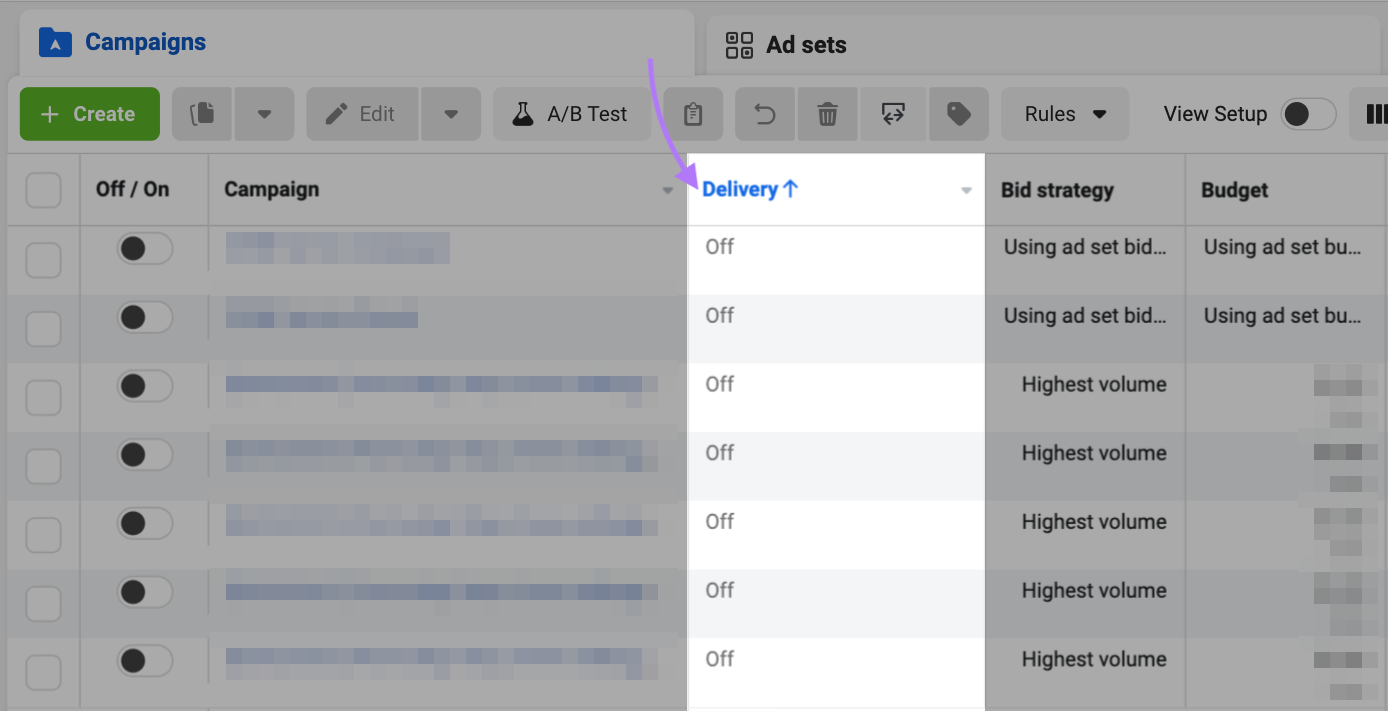Image resolution: width=1388 pixels, height=711 pixels.
Task: Expand the Edit button's dropdown arrow
Action: click(x=450, y=113)
